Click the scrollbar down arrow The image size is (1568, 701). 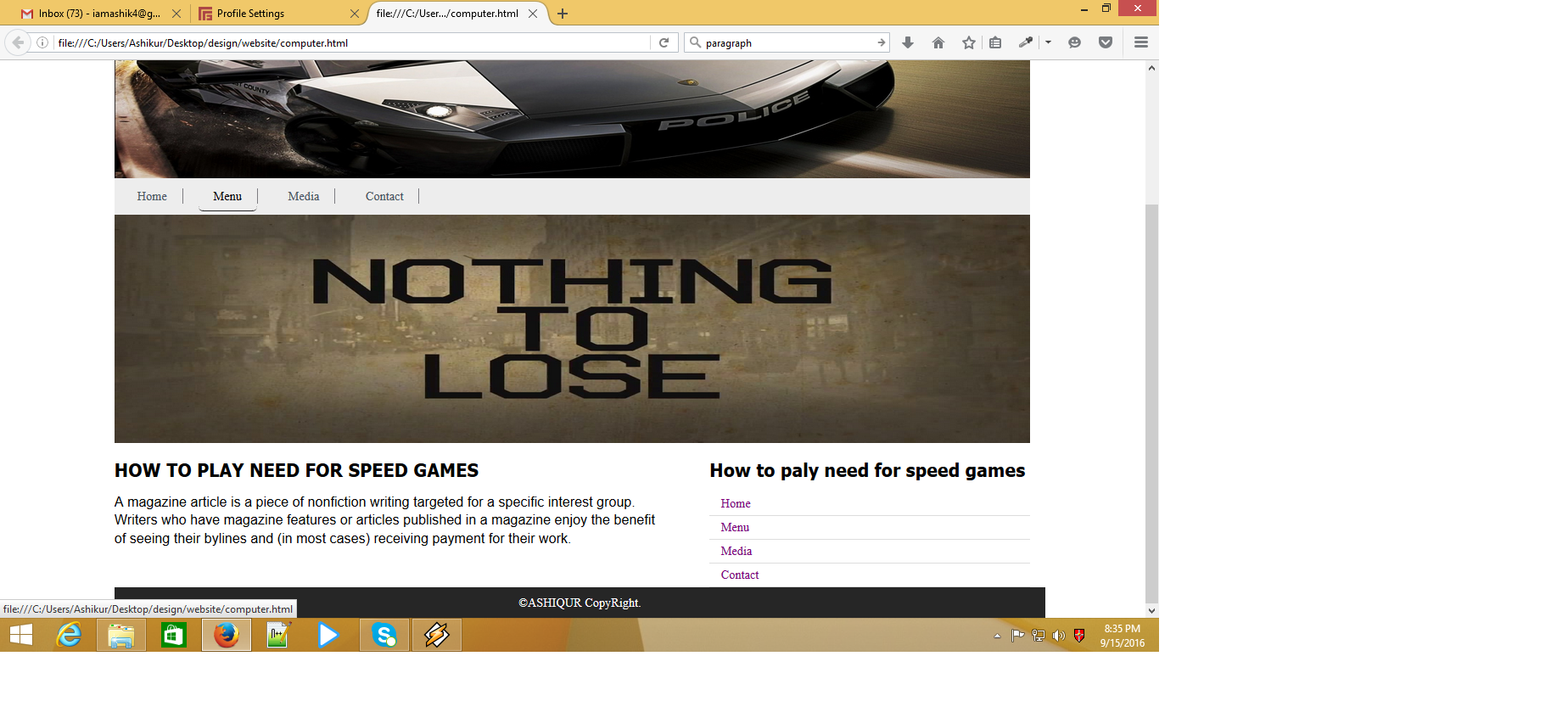1151,610
